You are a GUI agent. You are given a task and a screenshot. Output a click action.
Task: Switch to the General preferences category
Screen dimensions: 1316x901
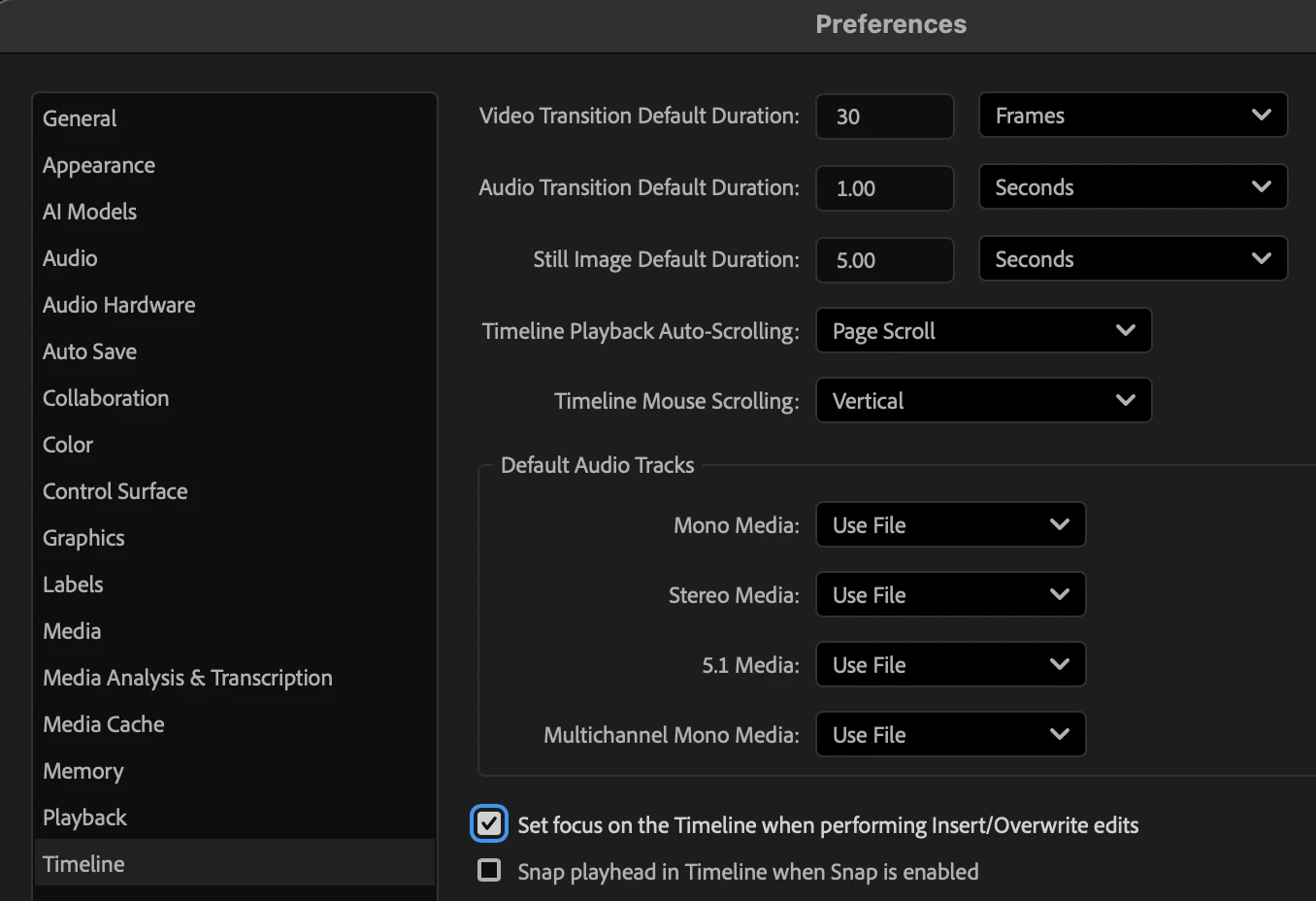80,118
